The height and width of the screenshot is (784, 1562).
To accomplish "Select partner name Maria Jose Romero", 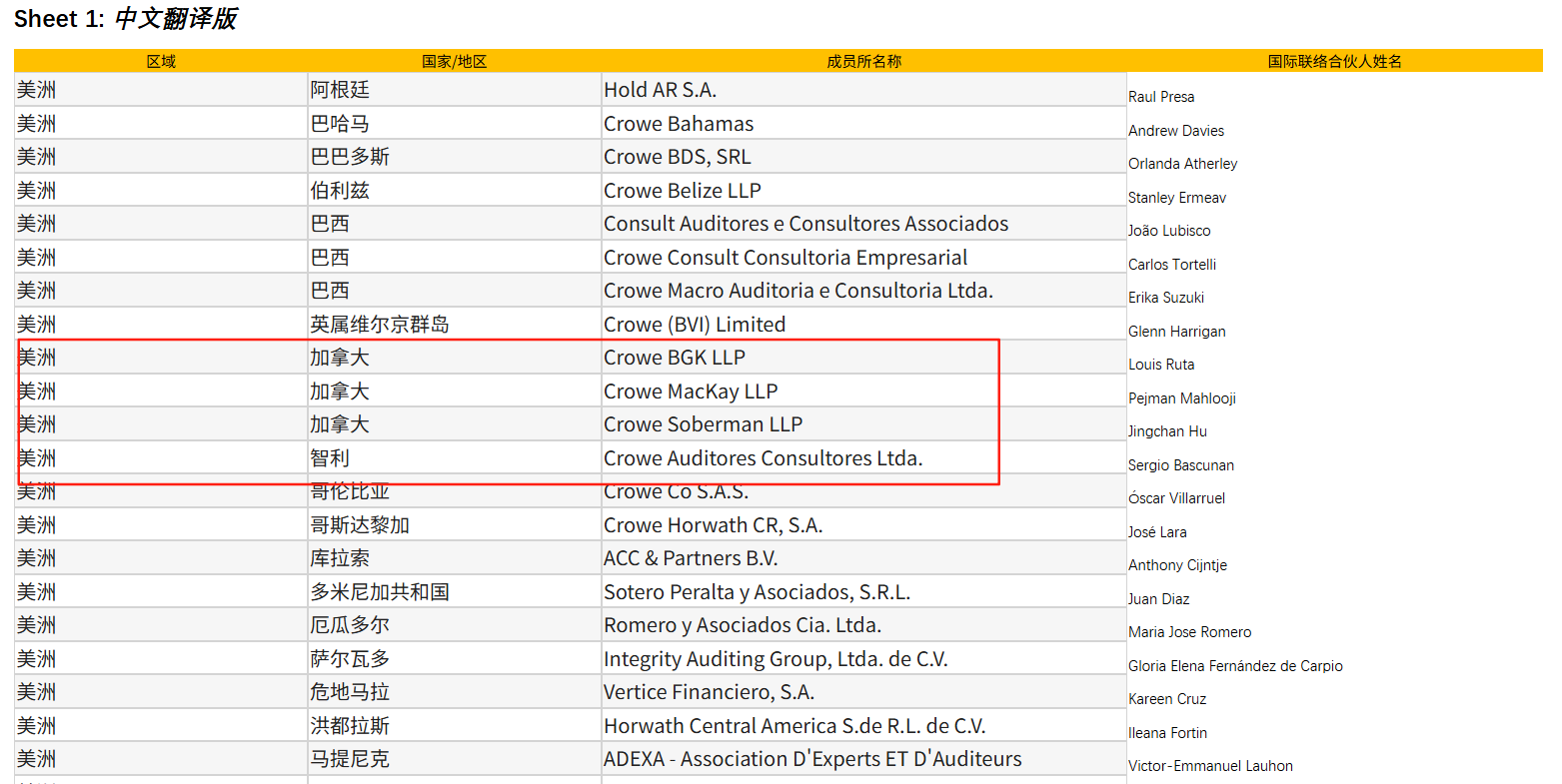I will (x=1189, y=632).
